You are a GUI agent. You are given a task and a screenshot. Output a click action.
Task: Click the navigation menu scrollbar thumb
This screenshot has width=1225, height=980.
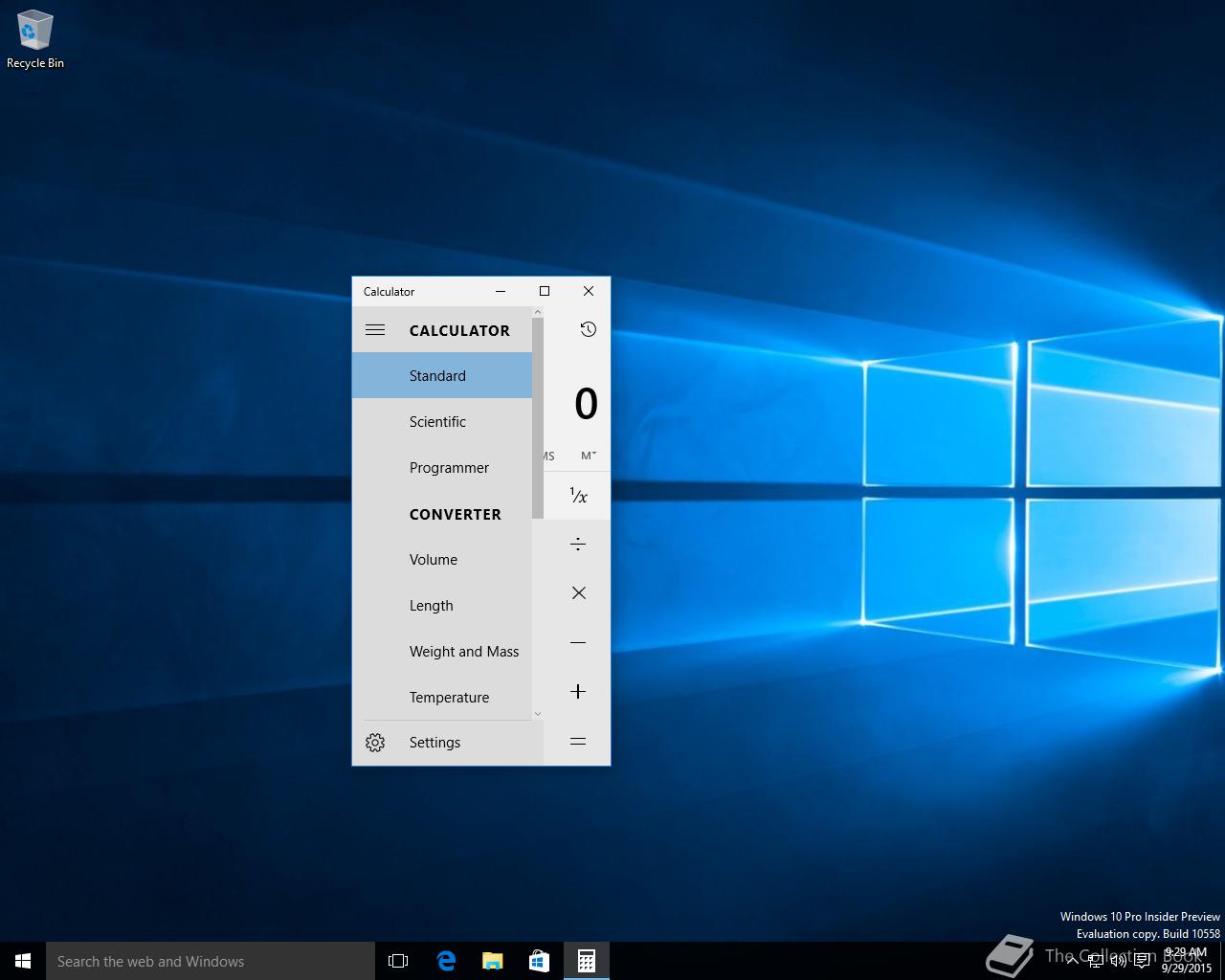click(x=538, y=418)
